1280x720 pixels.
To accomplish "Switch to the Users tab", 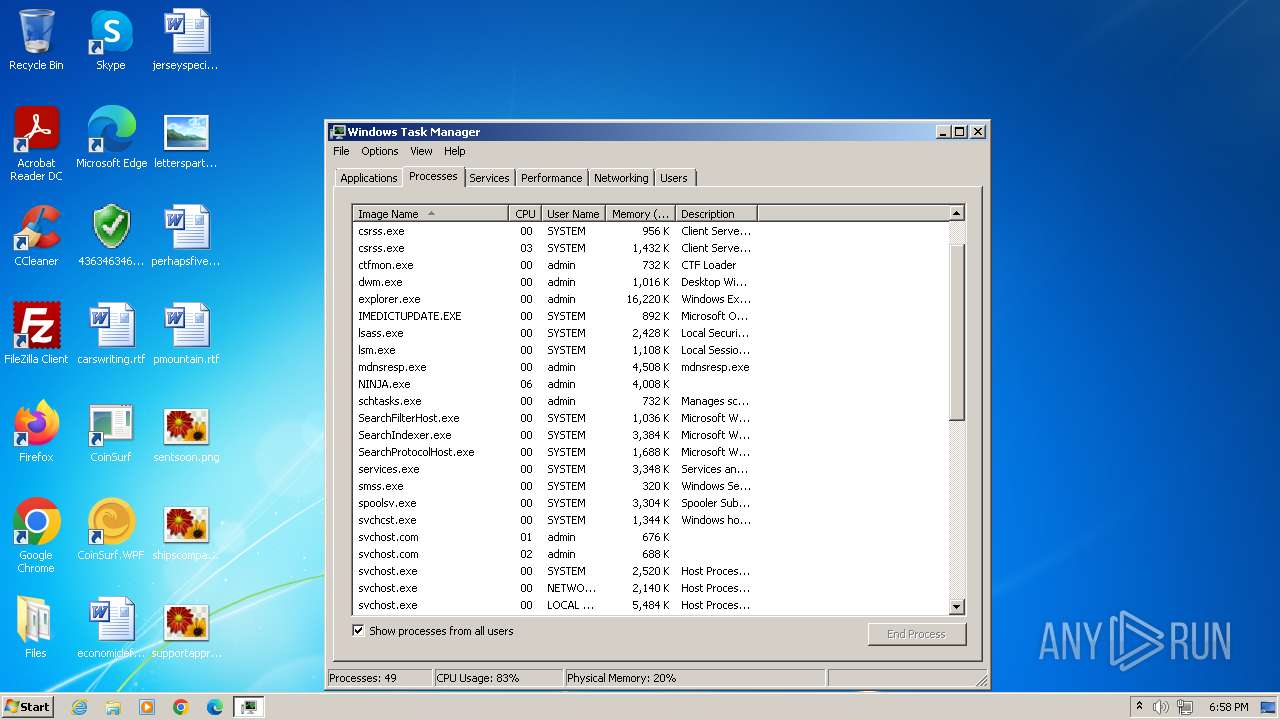I will click(674, 178).
